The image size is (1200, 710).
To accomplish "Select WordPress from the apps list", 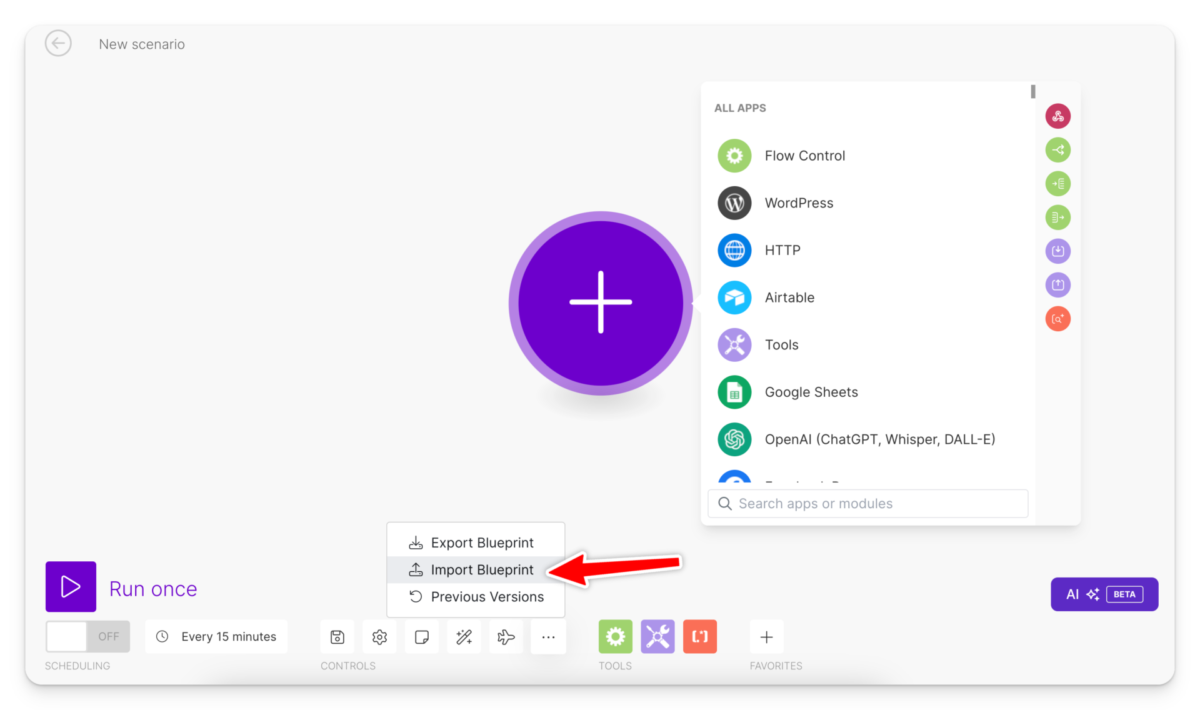I will 798,203.
